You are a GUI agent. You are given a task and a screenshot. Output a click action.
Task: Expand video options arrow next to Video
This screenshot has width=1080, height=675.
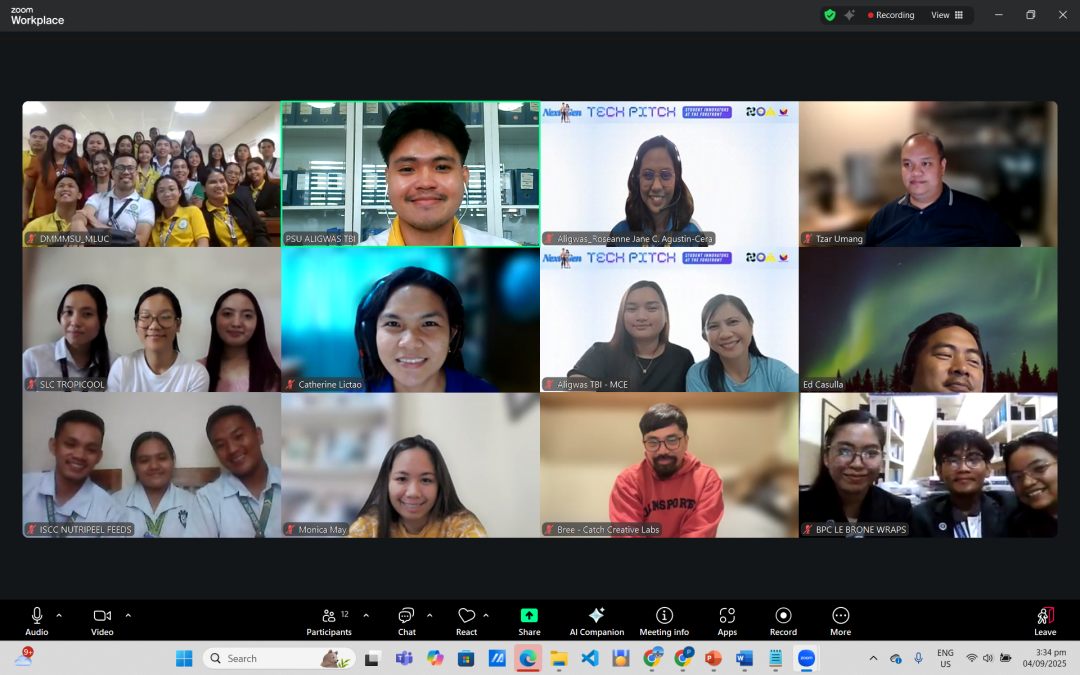coord(128,615)
